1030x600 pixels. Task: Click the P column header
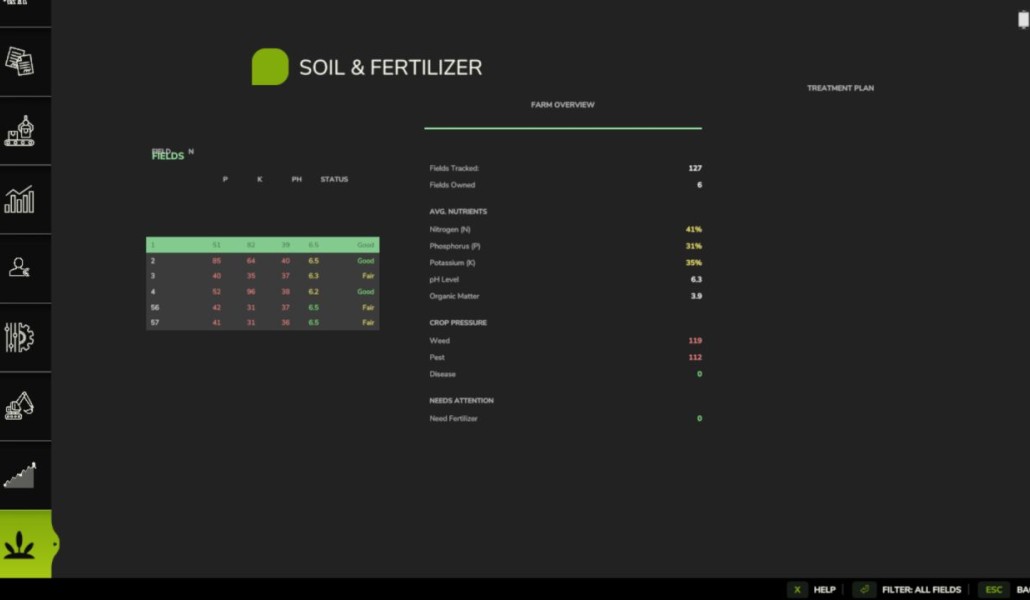click(x=225, y=179)
